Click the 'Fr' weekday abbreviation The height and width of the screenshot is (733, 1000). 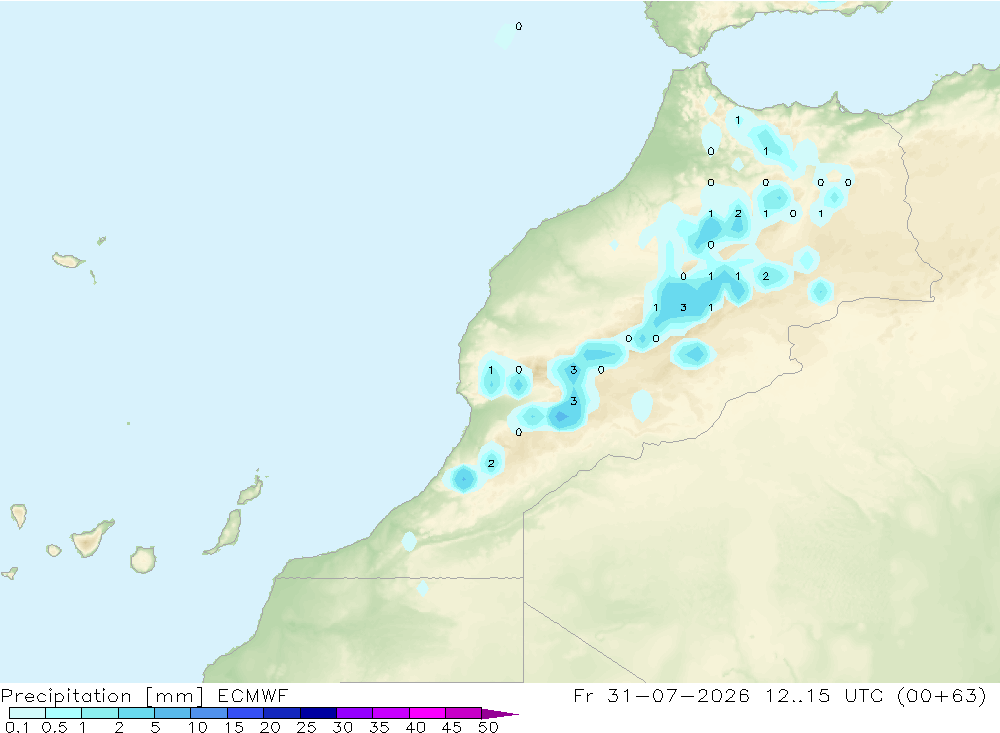point(583,695)
